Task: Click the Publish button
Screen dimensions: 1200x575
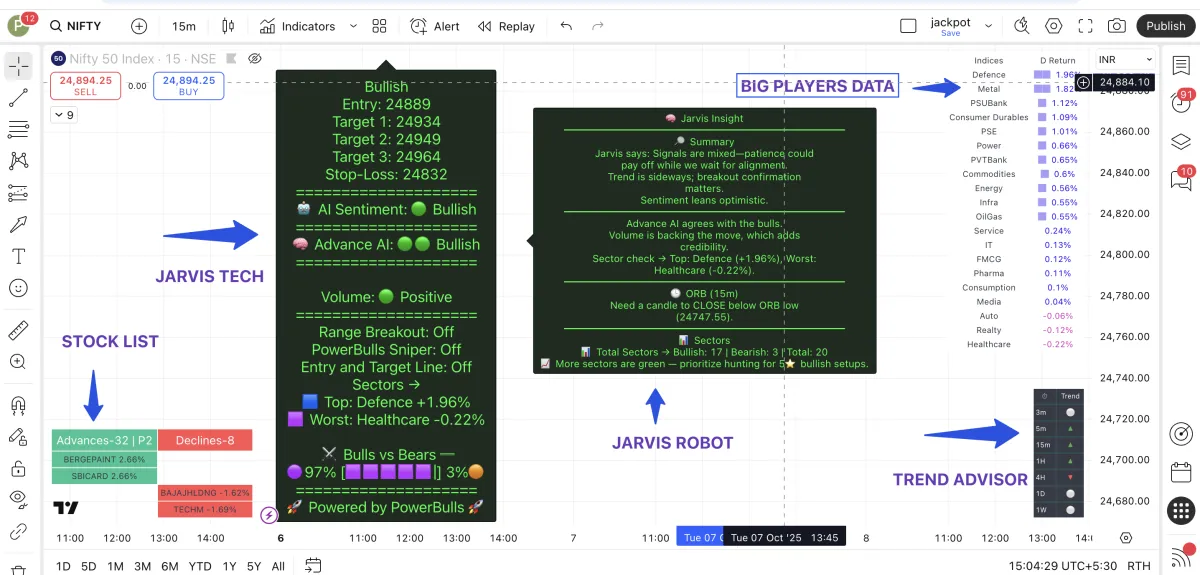Action: point(1165,26)
